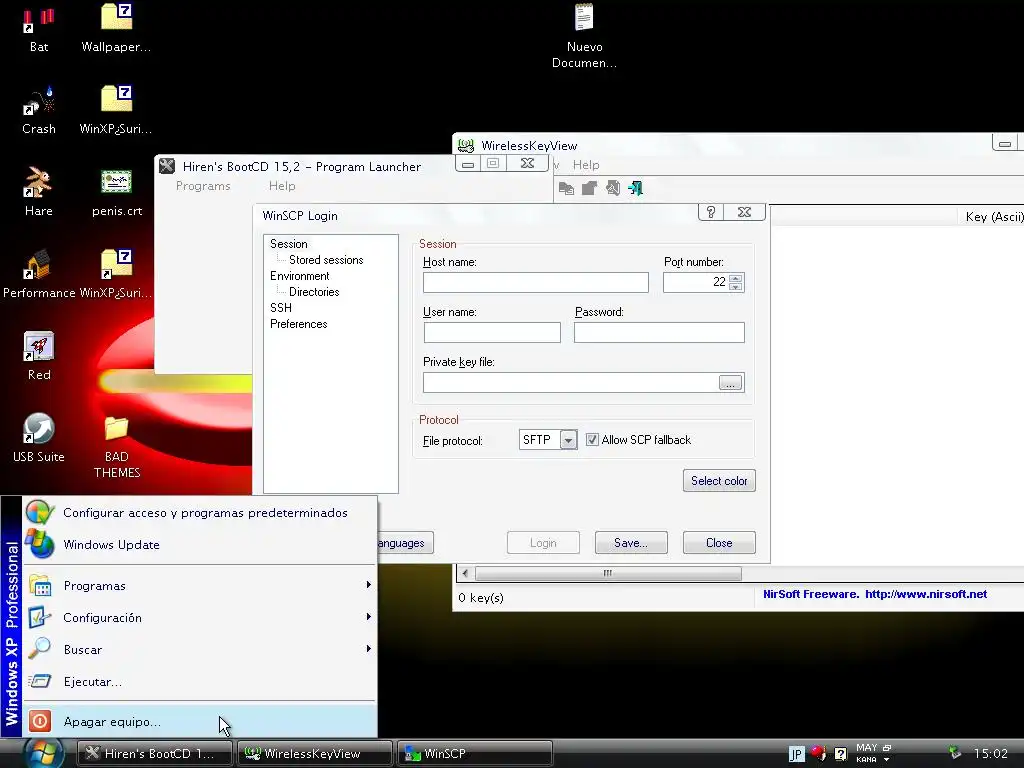Select the USB Suite shortcut
The width and height of the screenshot is (1024, 768).
(x=39, y=438)
